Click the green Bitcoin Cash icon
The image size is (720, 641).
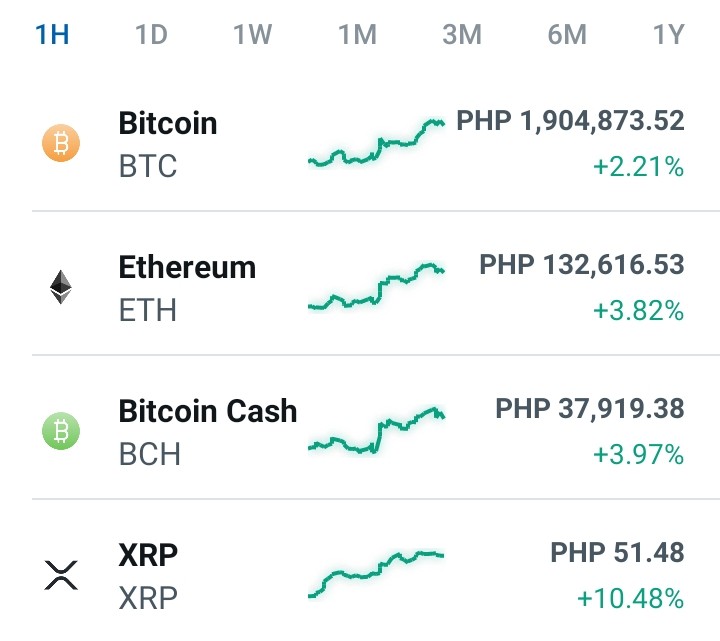tap(61, 431)
